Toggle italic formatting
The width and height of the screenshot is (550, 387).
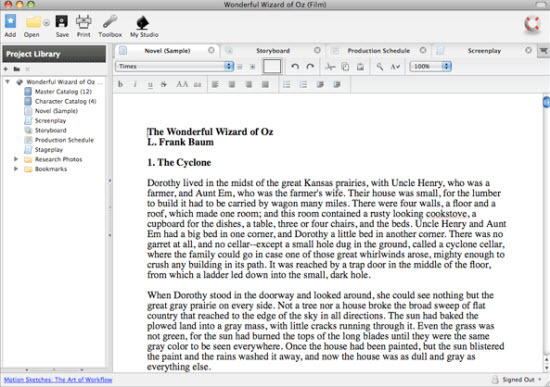(x=135, y=84)
